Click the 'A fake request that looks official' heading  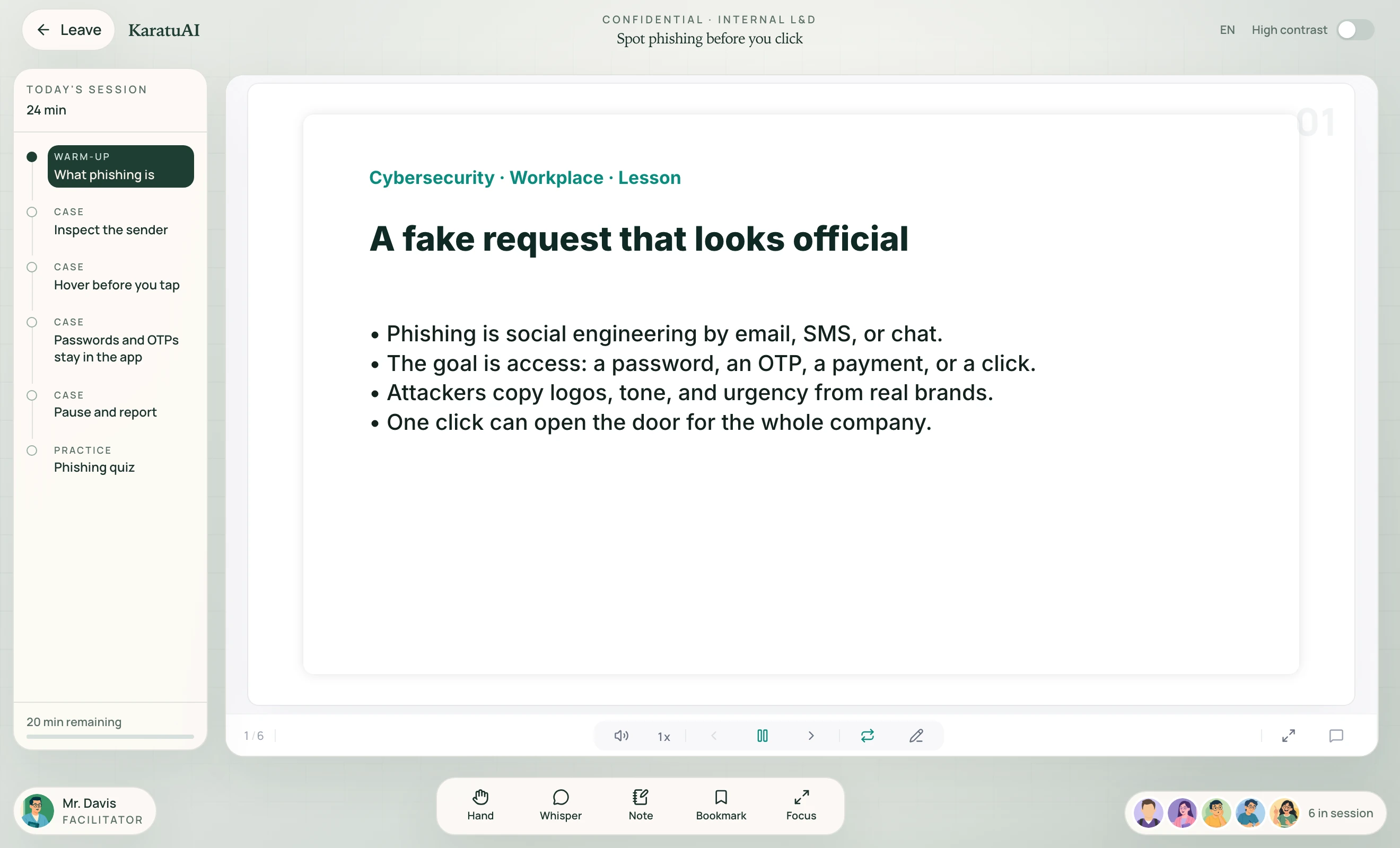click(x=638, y=238)
